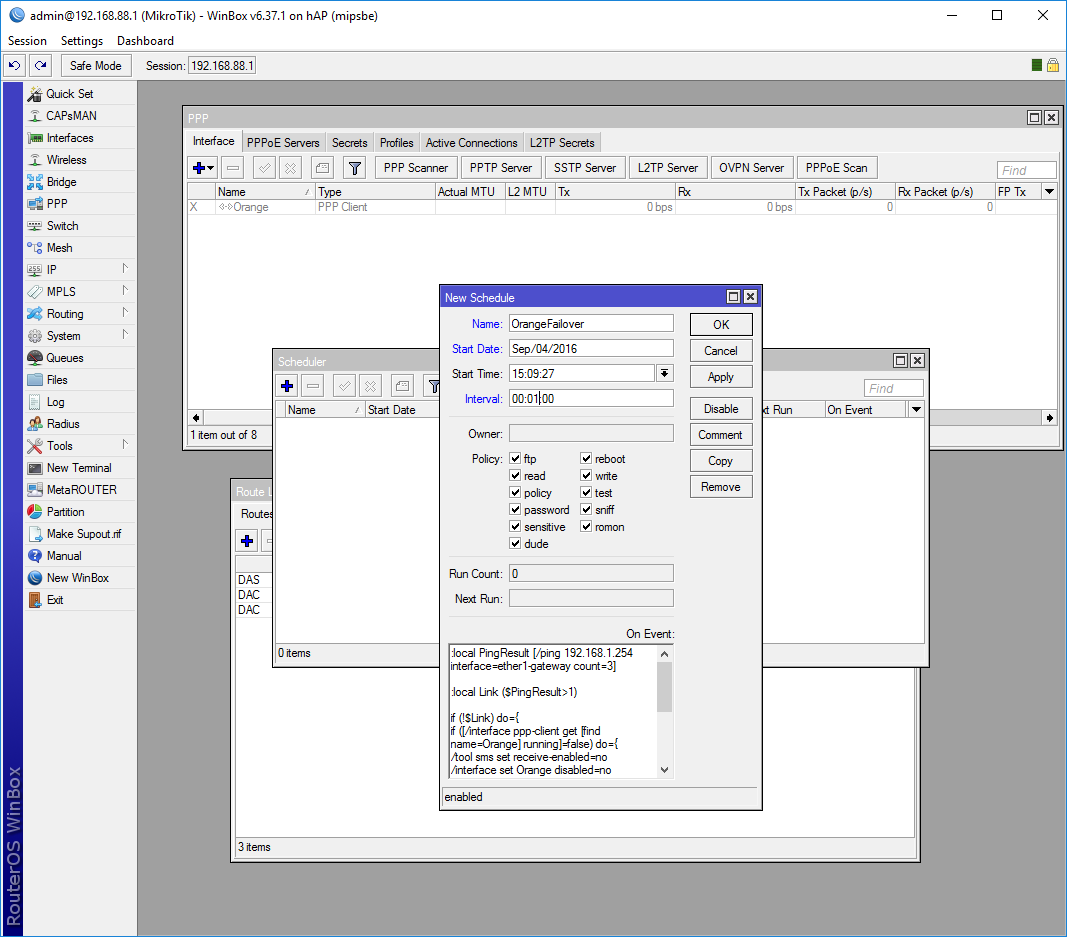This screenshot has width=1067, height=937.
Task: Click the undo arrow in top toolbar
Action: (14, 65)
